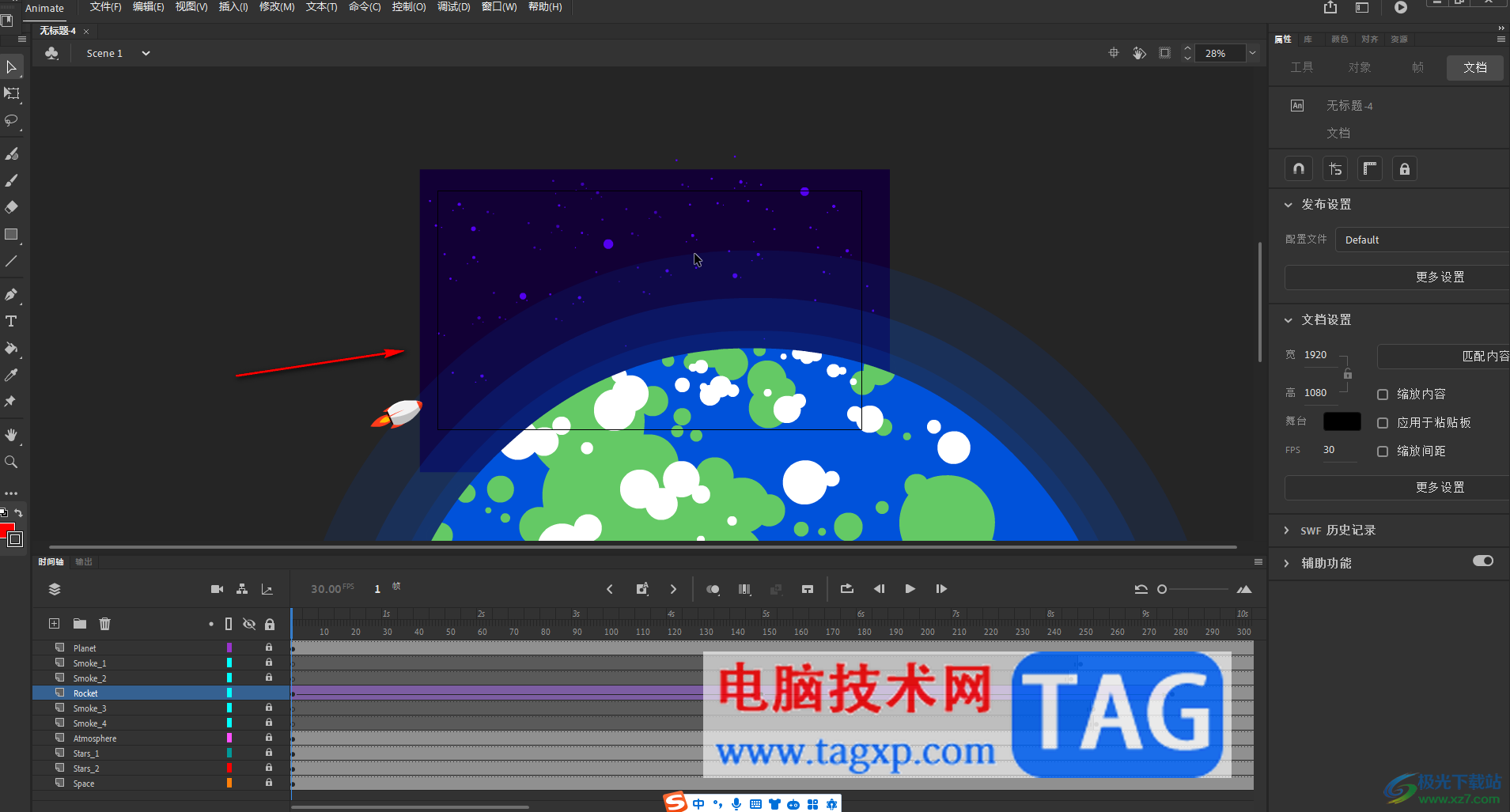Click the Center Stage icon
Viewport: 1510px width, 812px height.
click(1114, 53)
